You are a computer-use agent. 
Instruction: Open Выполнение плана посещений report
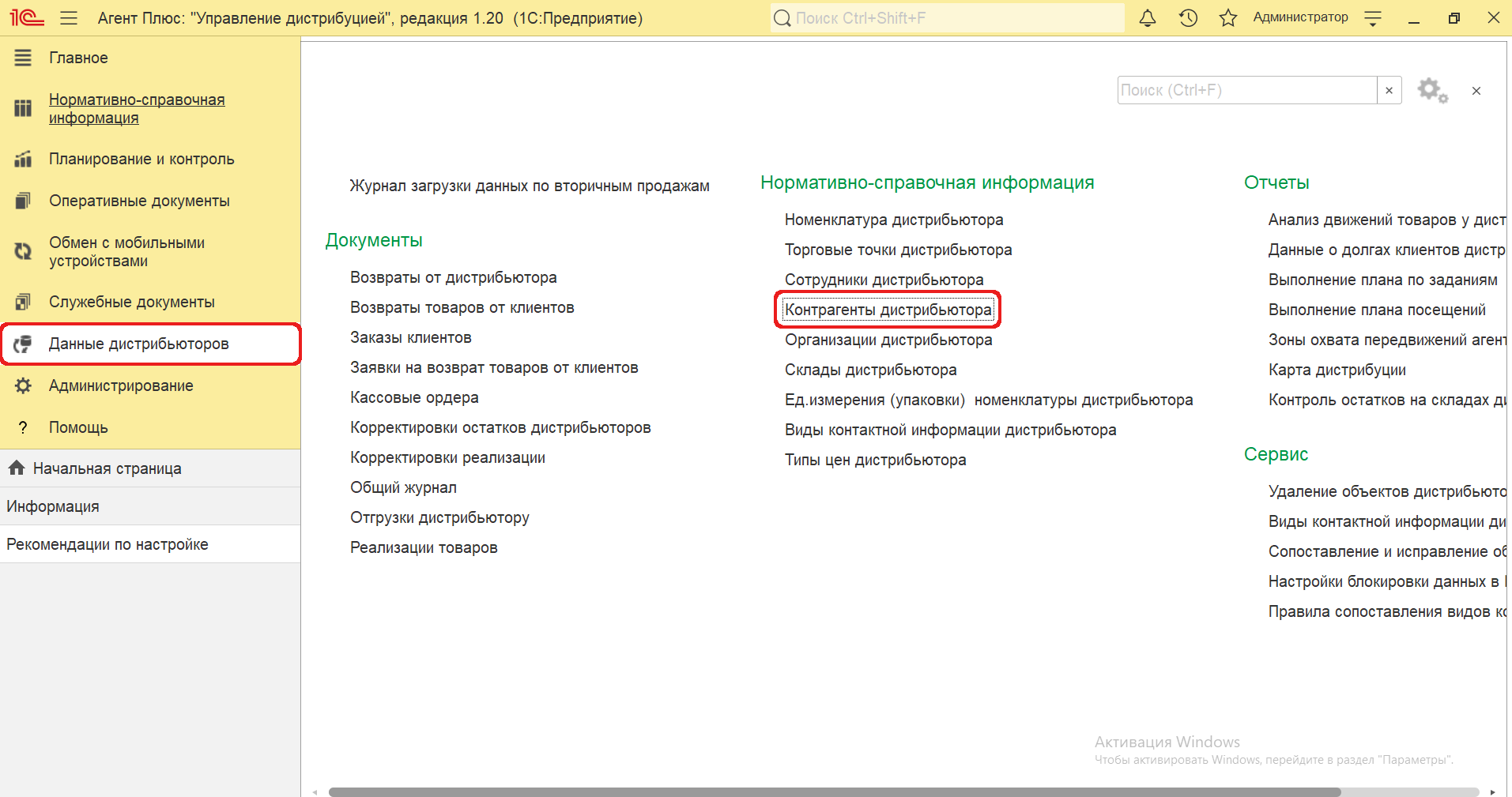1377,310
